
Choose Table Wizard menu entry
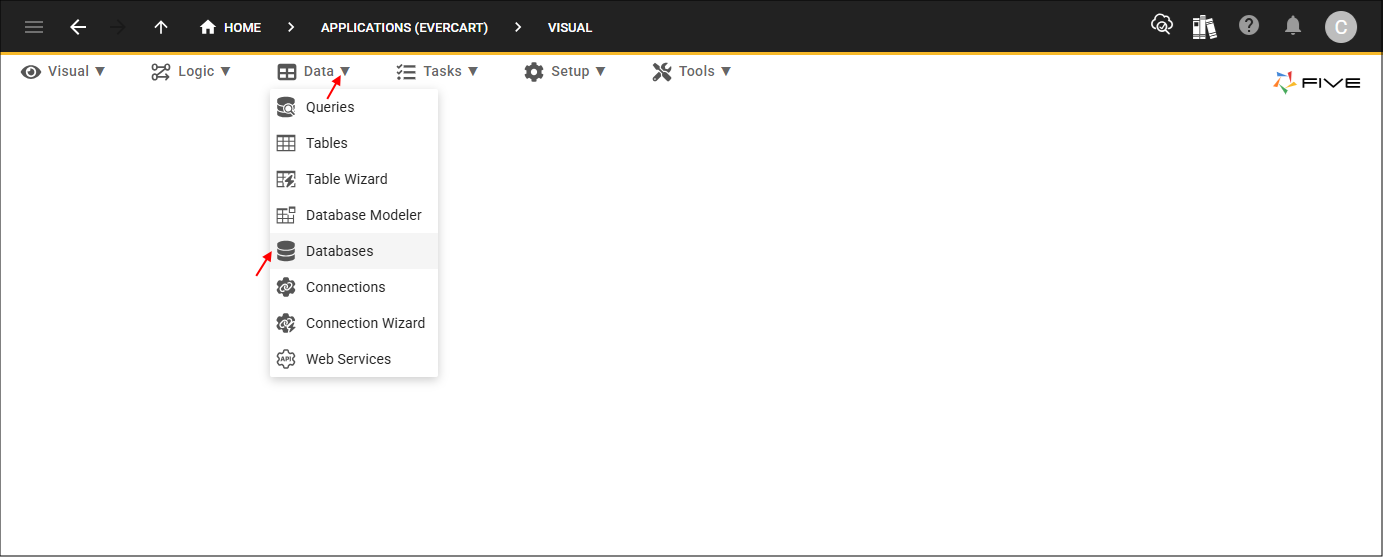click(354, 179)
